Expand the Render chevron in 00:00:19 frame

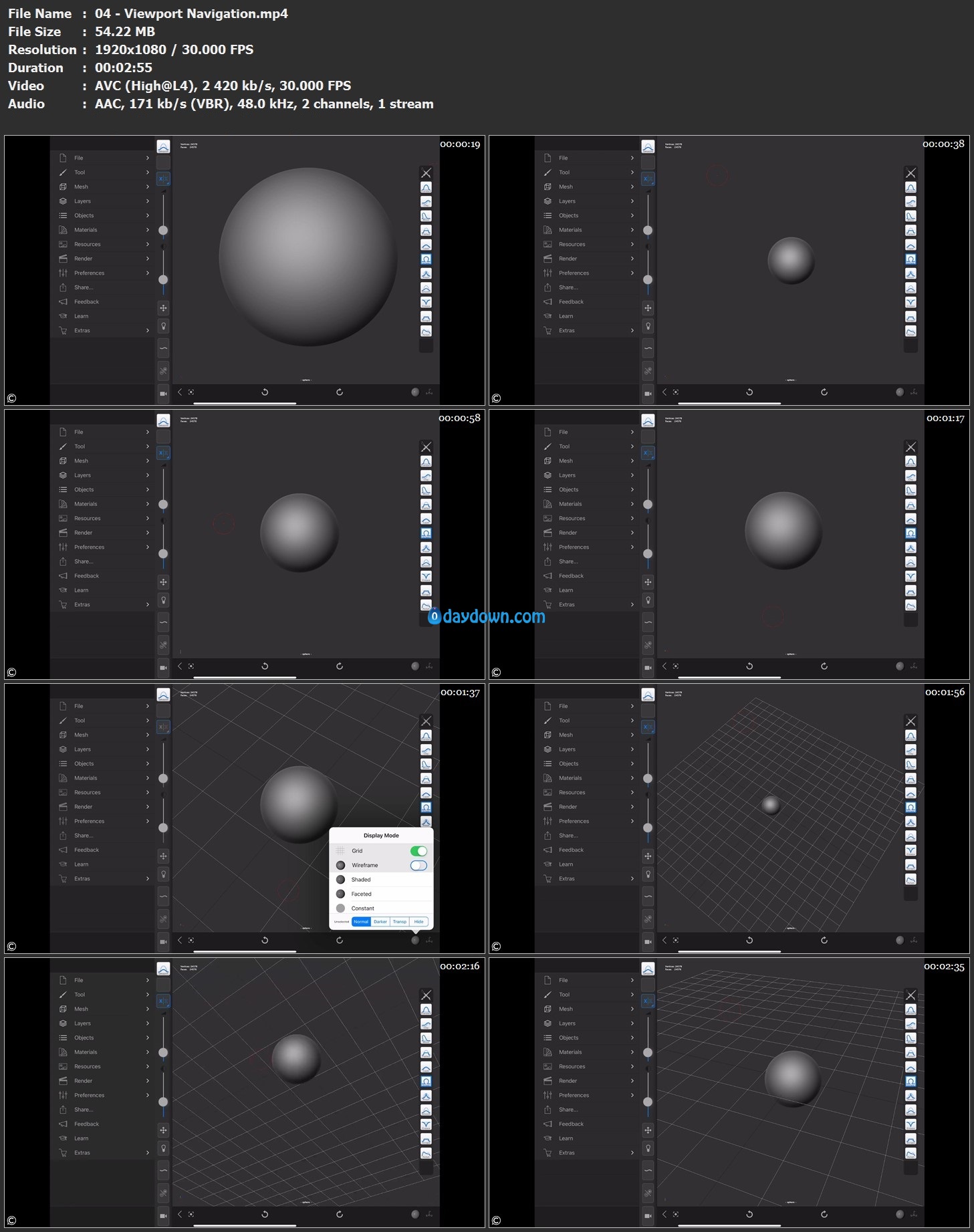click(x=147, y=259)
